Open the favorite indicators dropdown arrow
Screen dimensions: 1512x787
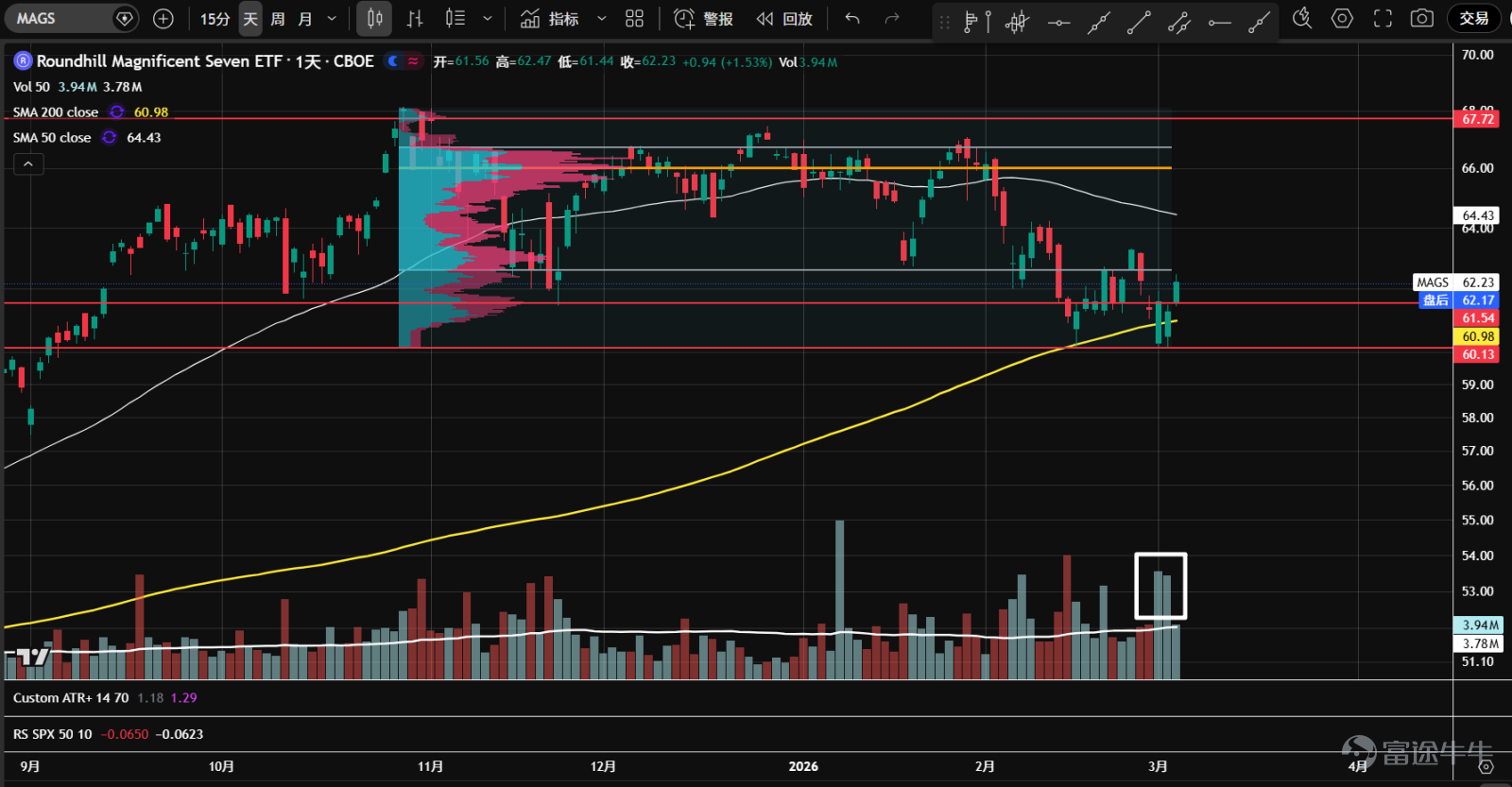[602, 19]
